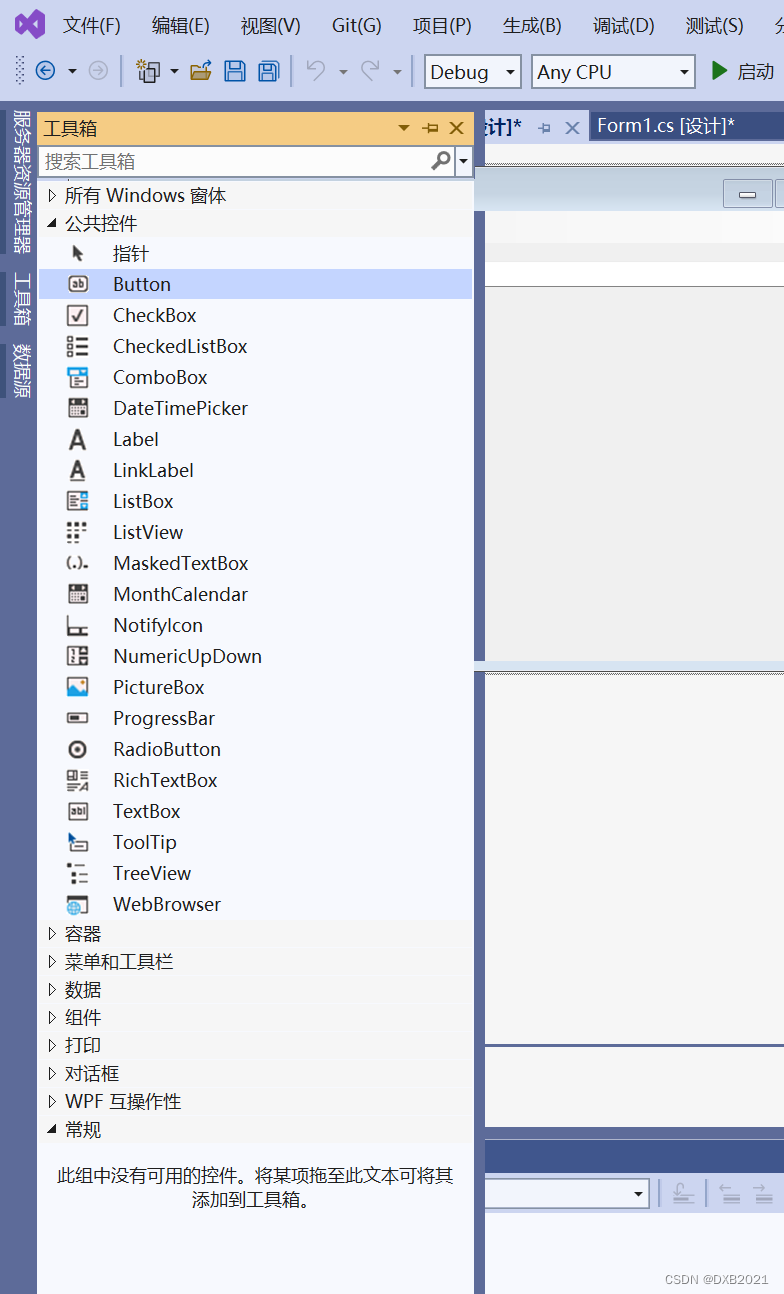Select the Label control icon
Image resolution: width=784 pixels, height=1294 pixels.
(x=78, y=439)
